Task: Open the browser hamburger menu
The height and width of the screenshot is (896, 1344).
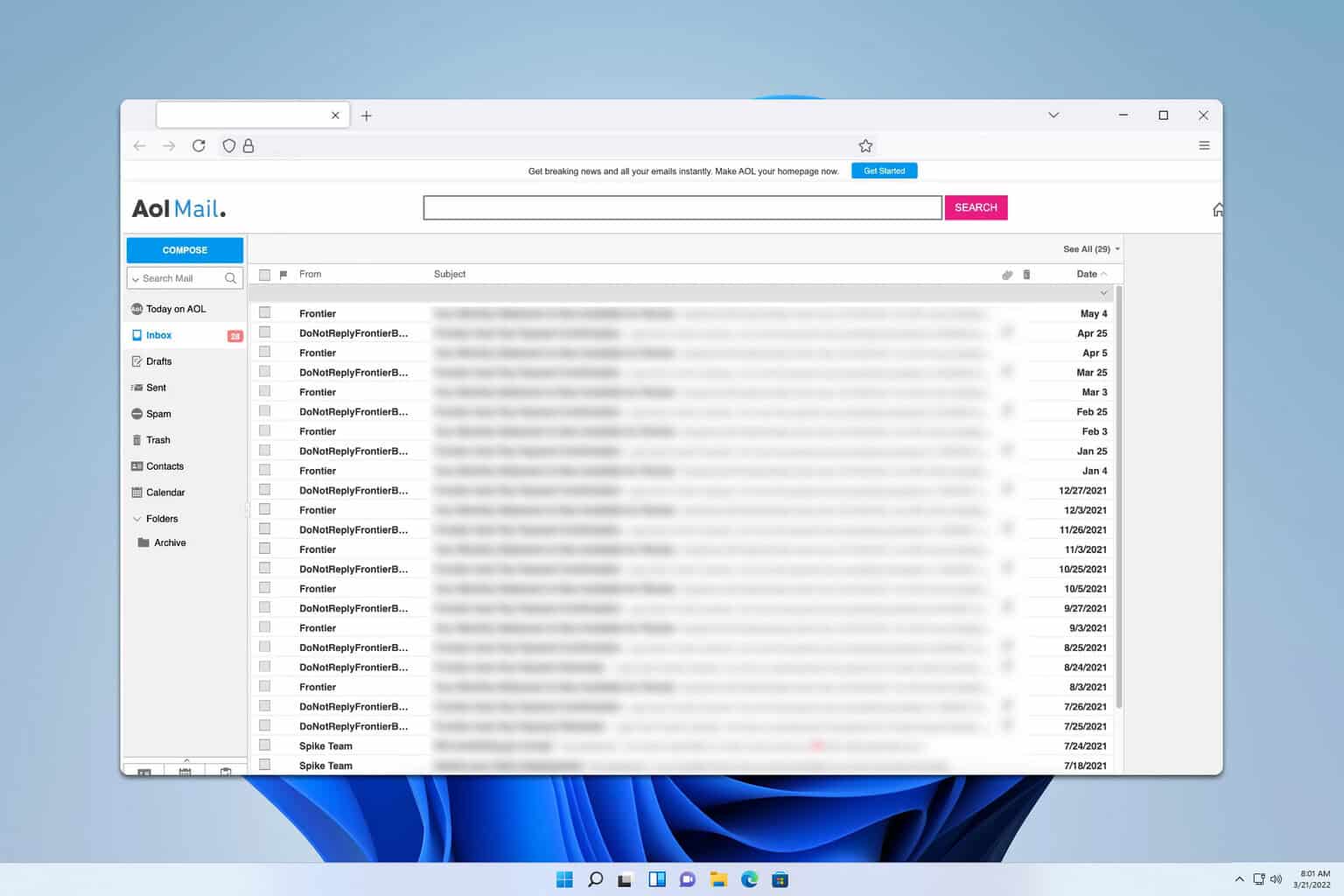Action: [x=1204, y=146]
